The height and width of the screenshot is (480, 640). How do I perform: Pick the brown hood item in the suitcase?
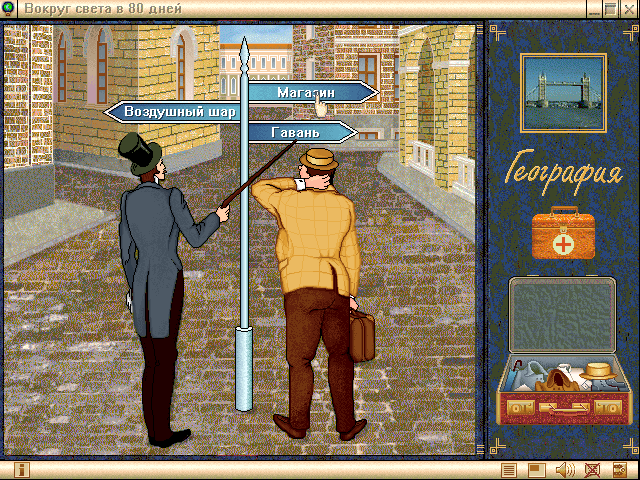click(x=556, y=380)
